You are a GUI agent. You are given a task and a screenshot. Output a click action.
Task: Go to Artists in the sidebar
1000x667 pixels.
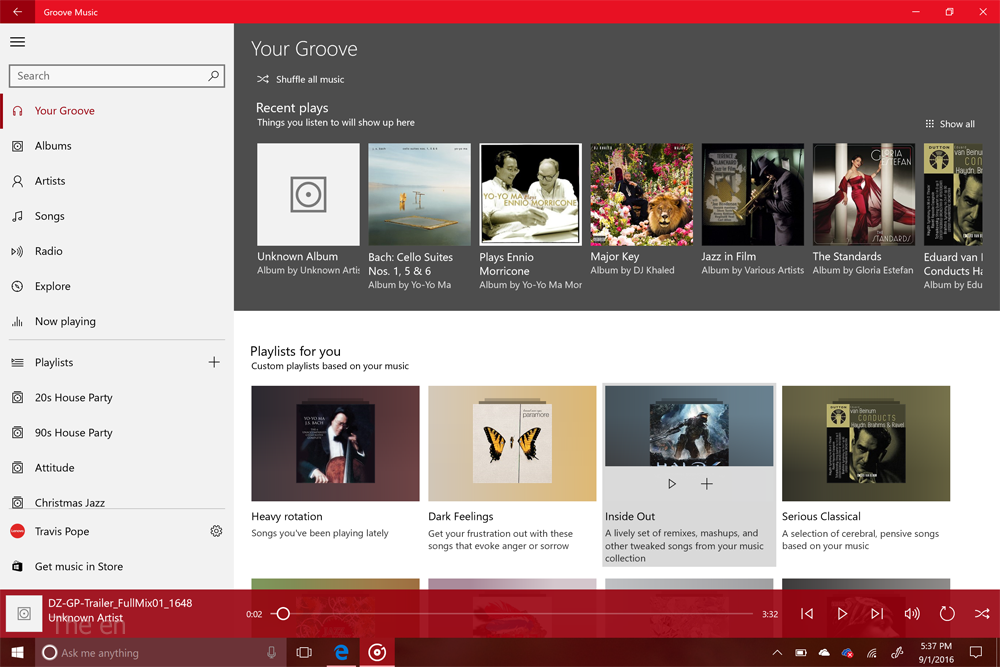pyautogui.click(x=117, y=181)
